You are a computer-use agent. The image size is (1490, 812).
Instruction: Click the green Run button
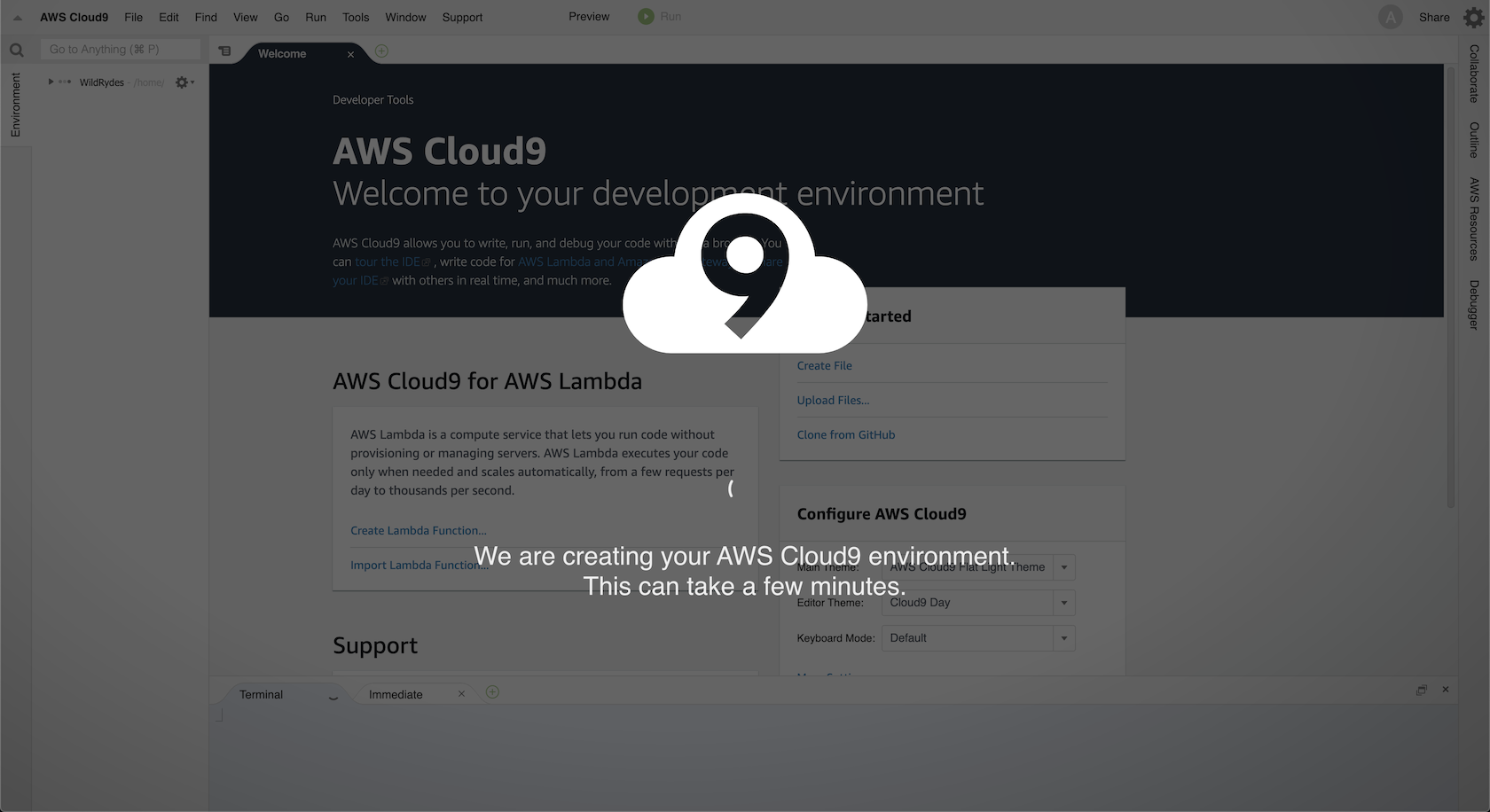660,16
